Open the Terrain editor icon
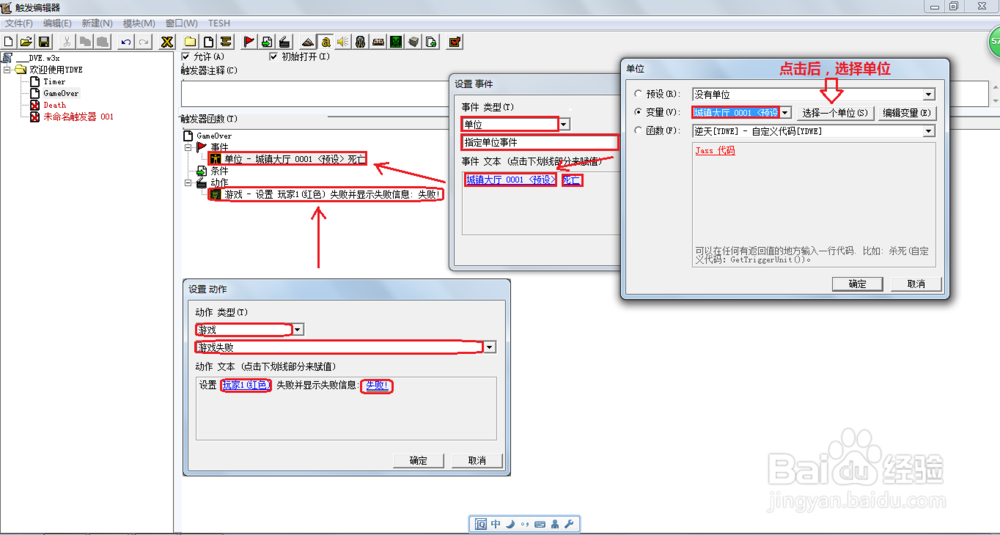 tap(308, 42)
